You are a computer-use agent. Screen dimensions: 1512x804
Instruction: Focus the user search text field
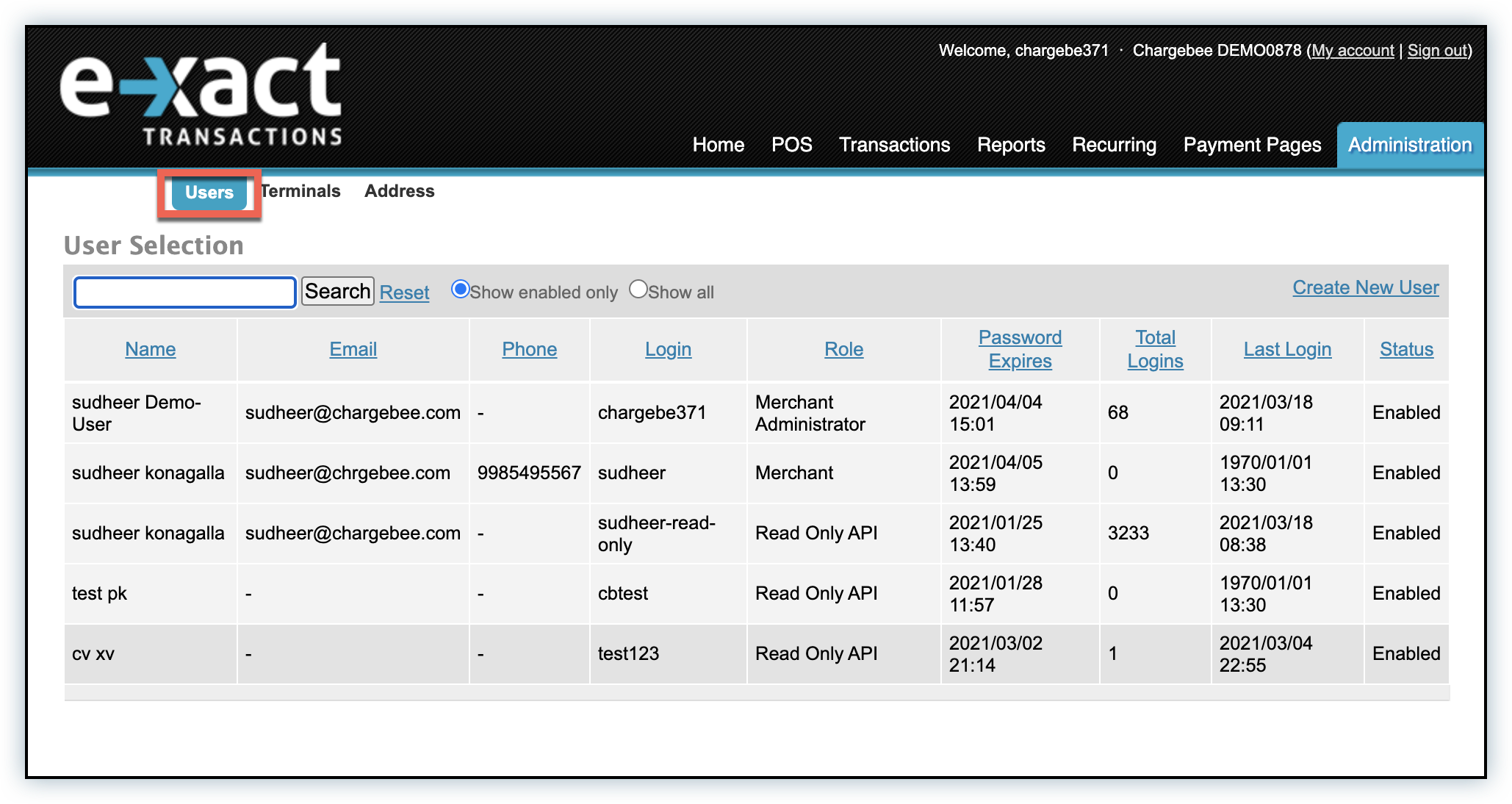click(x=185, y=292)
